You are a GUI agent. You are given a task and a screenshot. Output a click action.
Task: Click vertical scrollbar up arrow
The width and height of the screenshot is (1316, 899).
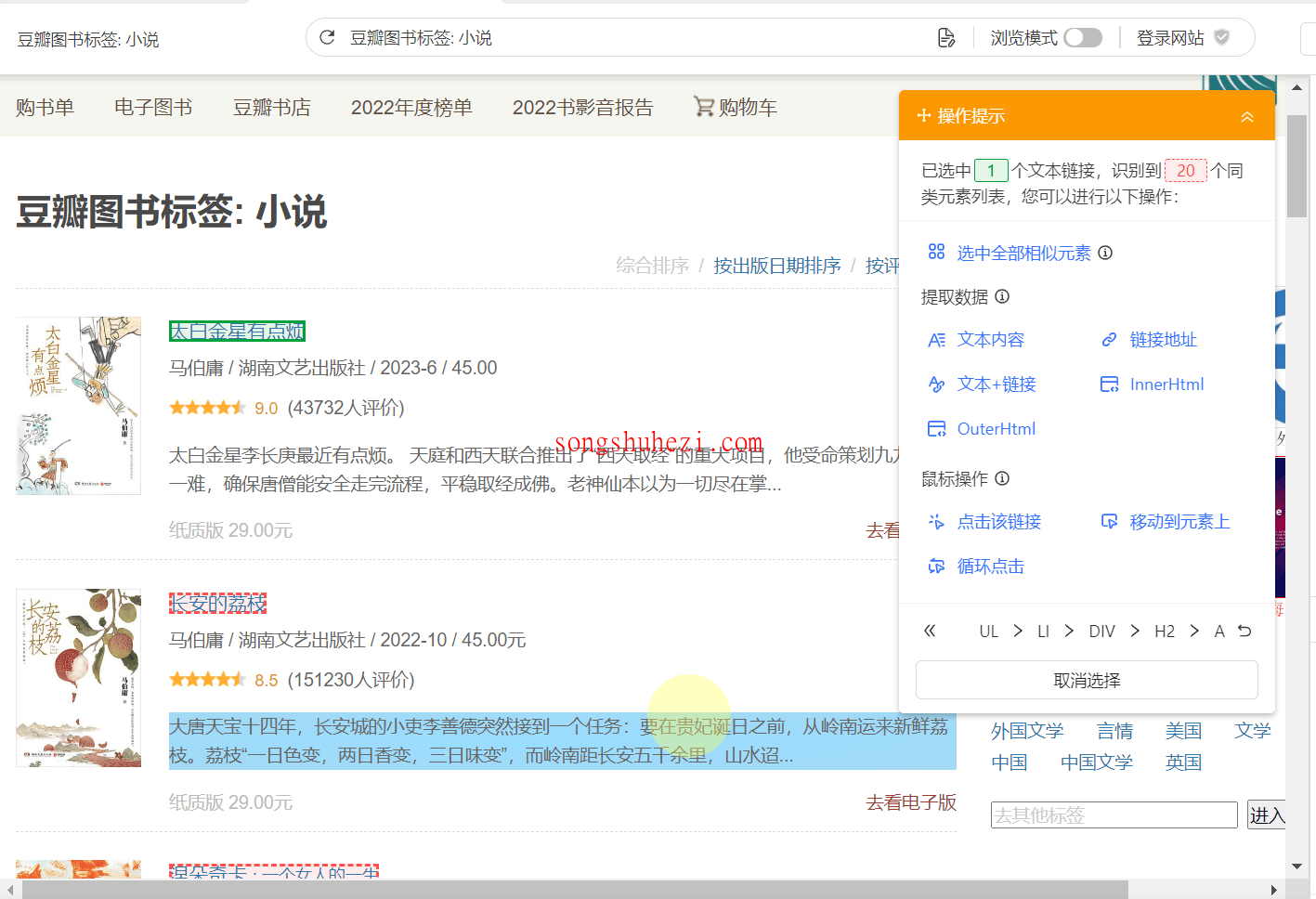(1297, 87)
